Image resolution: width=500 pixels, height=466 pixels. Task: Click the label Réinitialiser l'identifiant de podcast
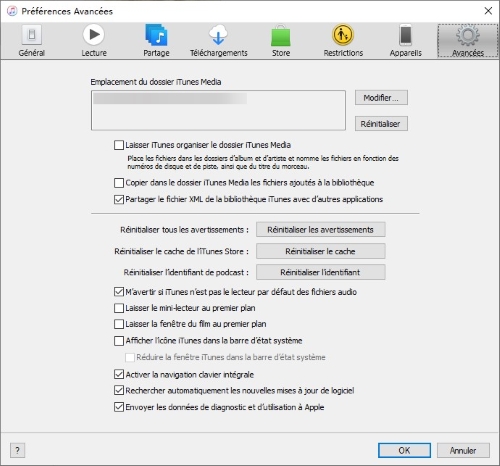pyautogui.click(x=186, y=272)
